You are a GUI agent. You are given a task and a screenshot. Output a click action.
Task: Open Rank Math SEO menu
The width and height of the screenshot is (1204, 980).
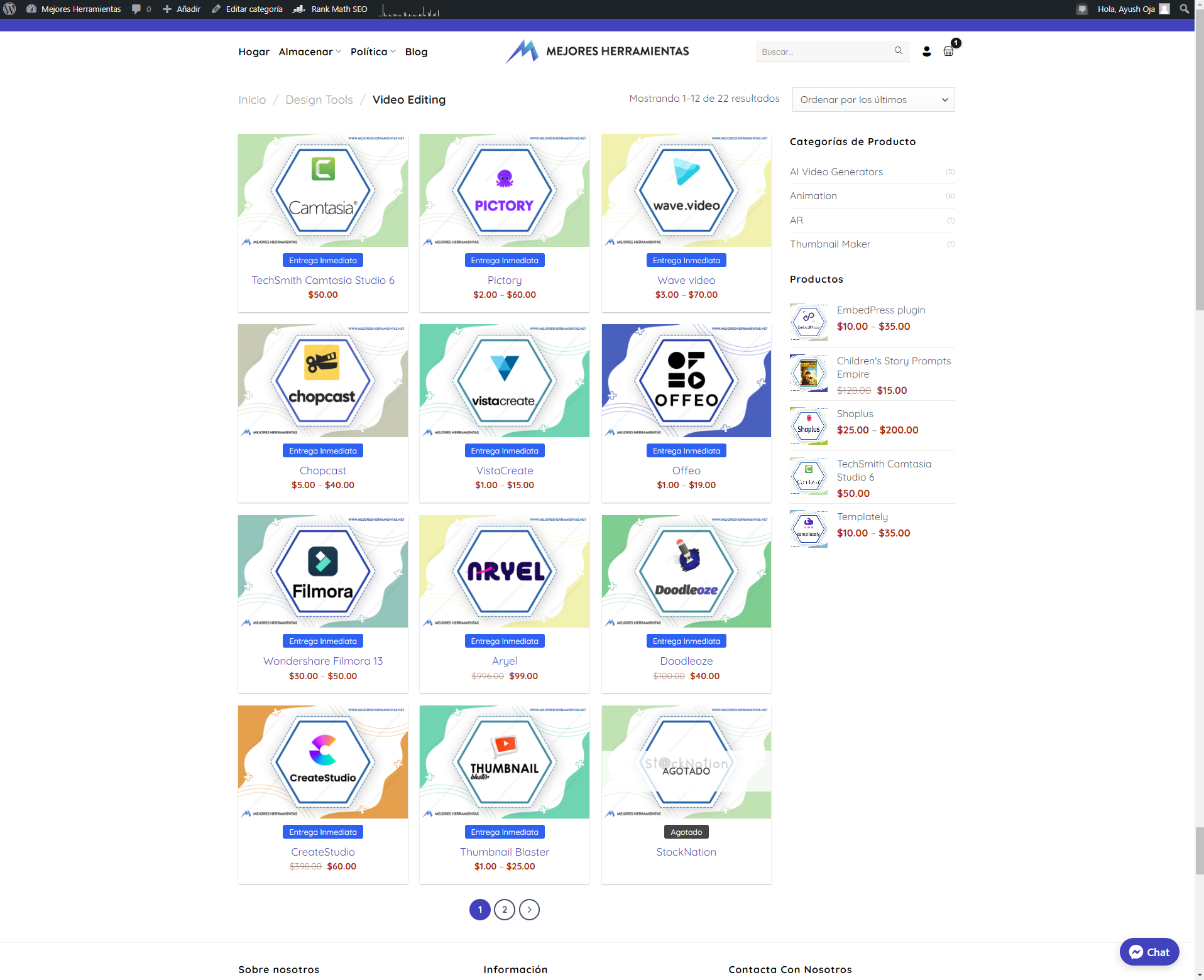pyautogui.click(x=331, y=9)
